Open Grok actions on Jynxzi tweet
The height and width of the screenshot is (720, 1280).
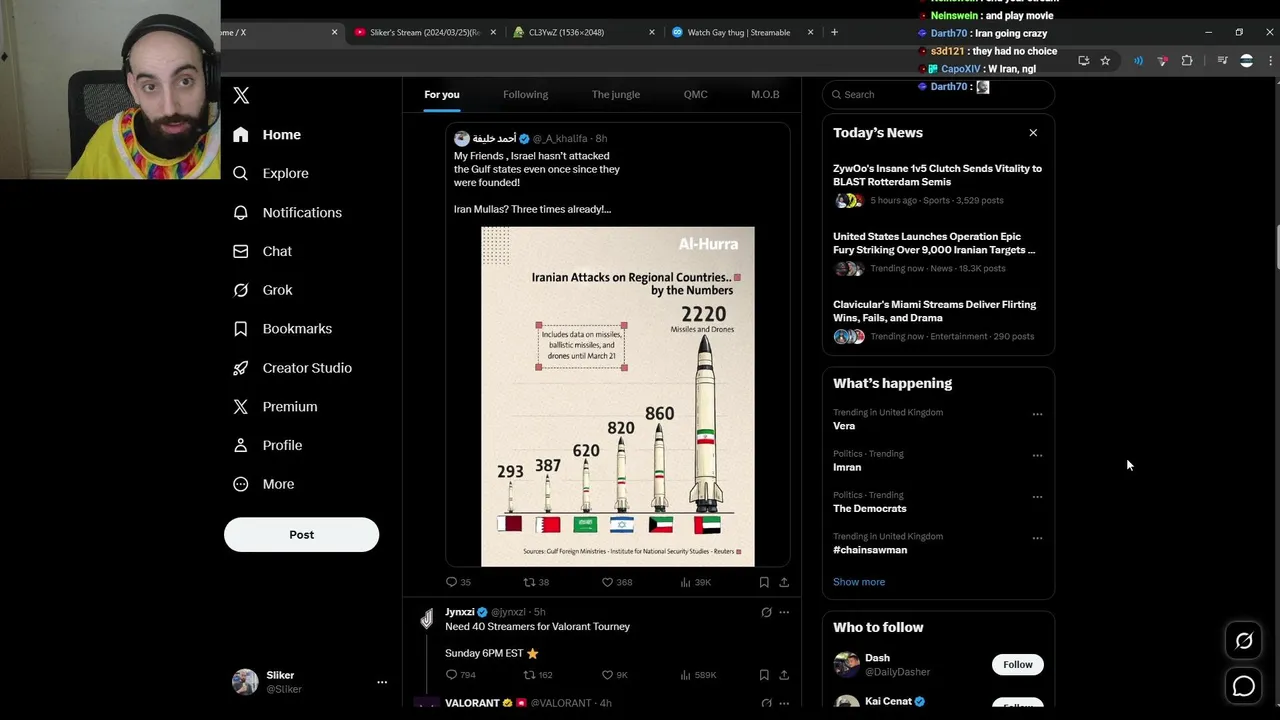[766, 612]
